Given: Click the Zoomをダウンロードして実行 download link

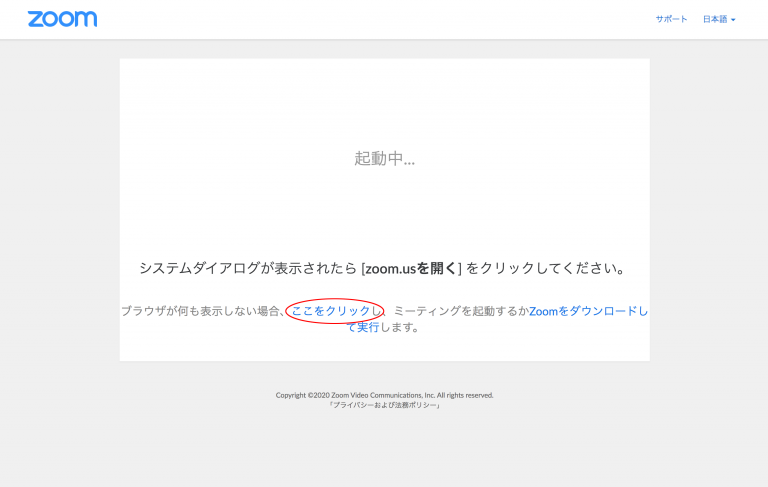Looking at the screenshot, I should (588, 311).
